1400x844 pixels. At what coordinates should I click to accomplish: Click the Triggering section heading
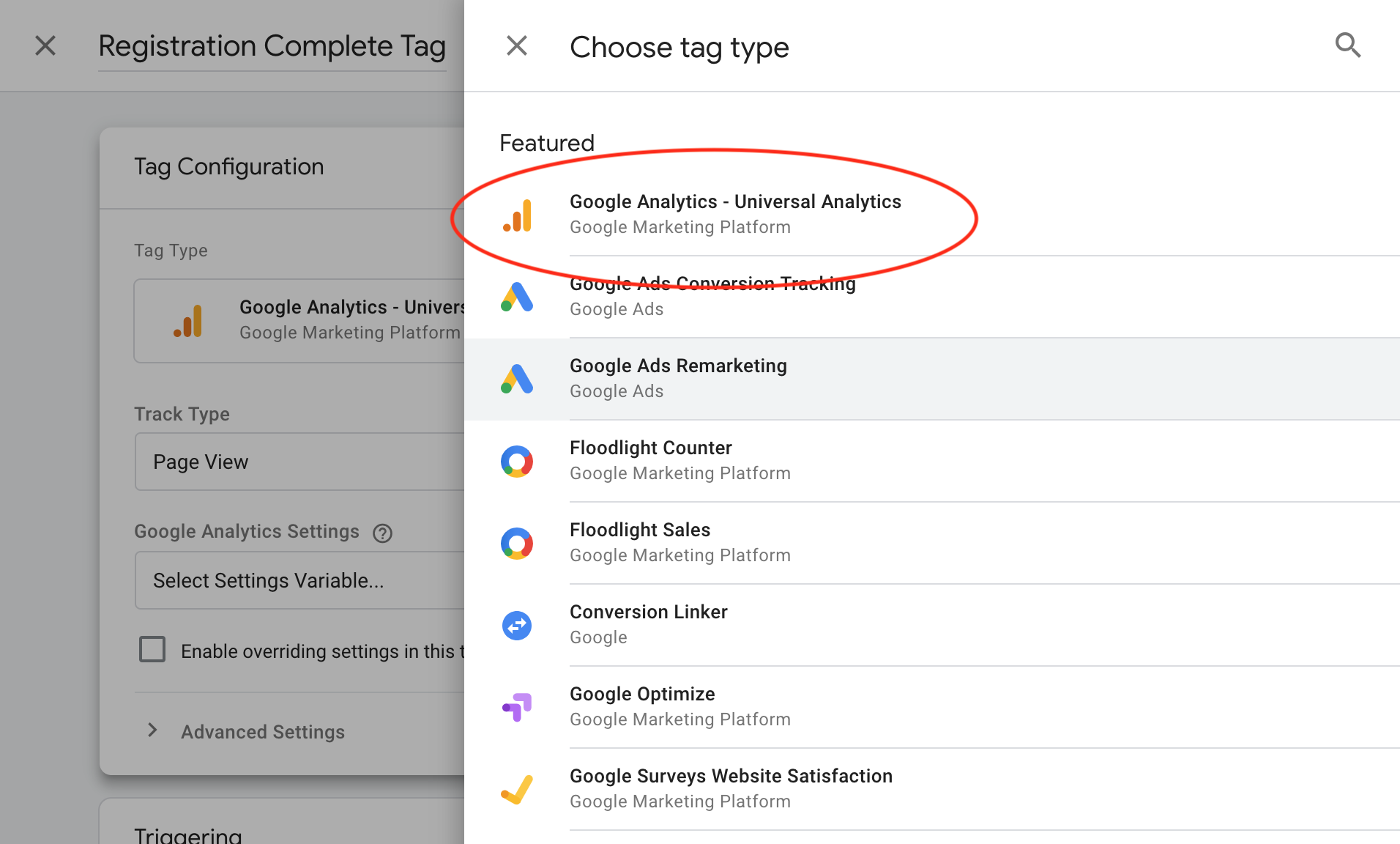[x=187, y=834]
